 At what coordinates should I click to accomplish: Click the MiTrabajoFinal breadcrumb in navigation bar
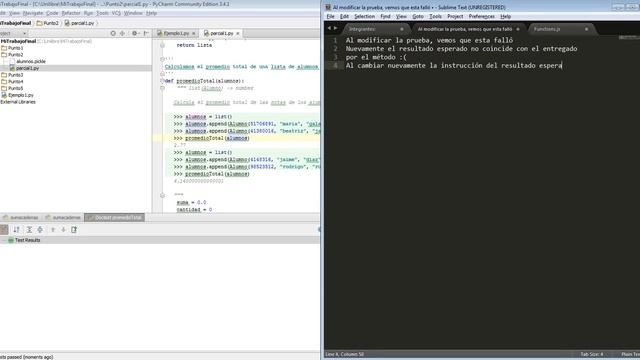(x=16, y=23)
